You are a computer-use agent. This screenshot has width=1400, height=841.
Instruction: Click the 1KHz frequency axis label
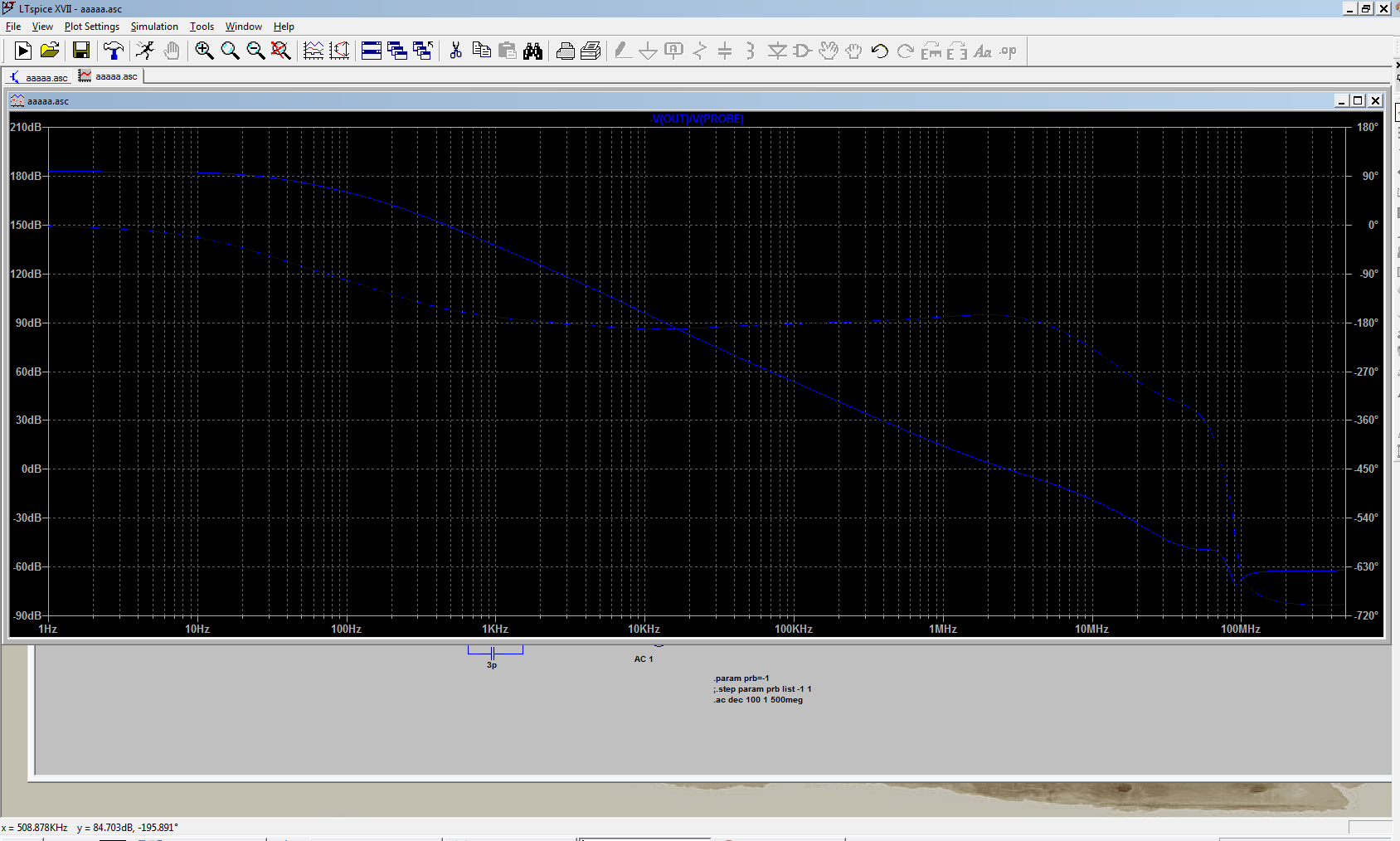coord(495,629)
